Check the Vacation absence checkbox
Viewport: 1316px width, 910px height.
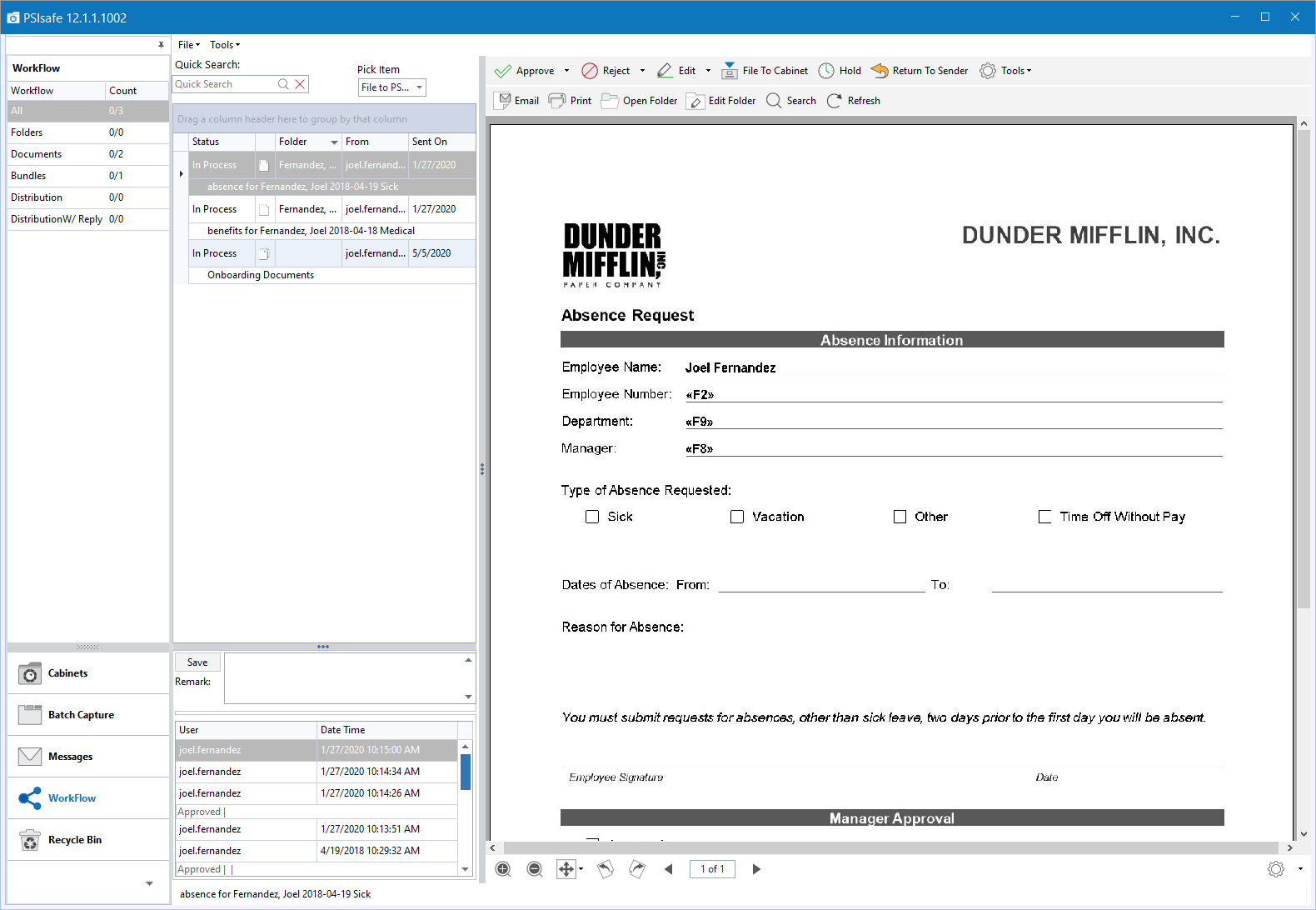737,517
